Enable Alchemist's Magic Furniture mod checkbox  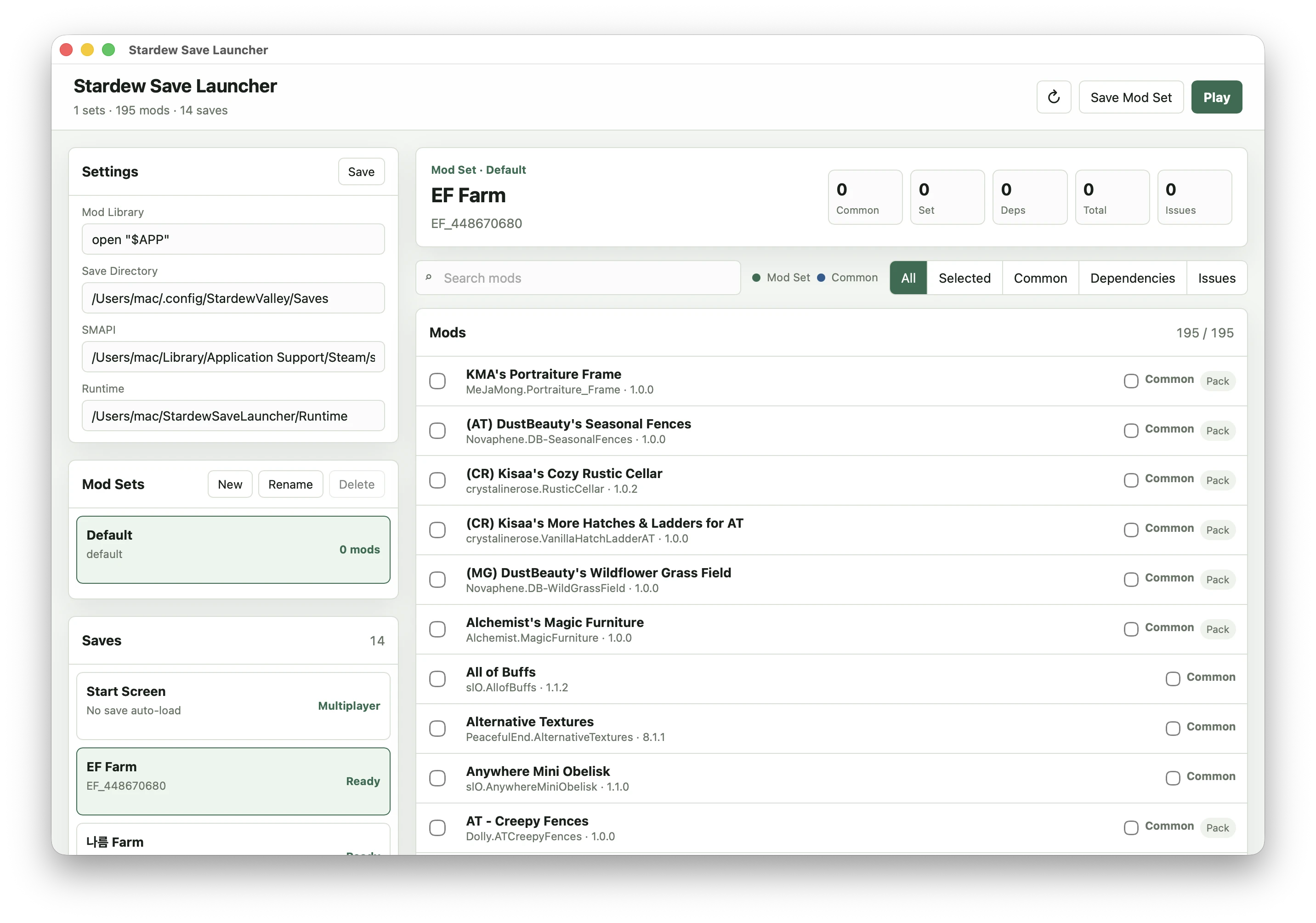click(x=437, y=629)
